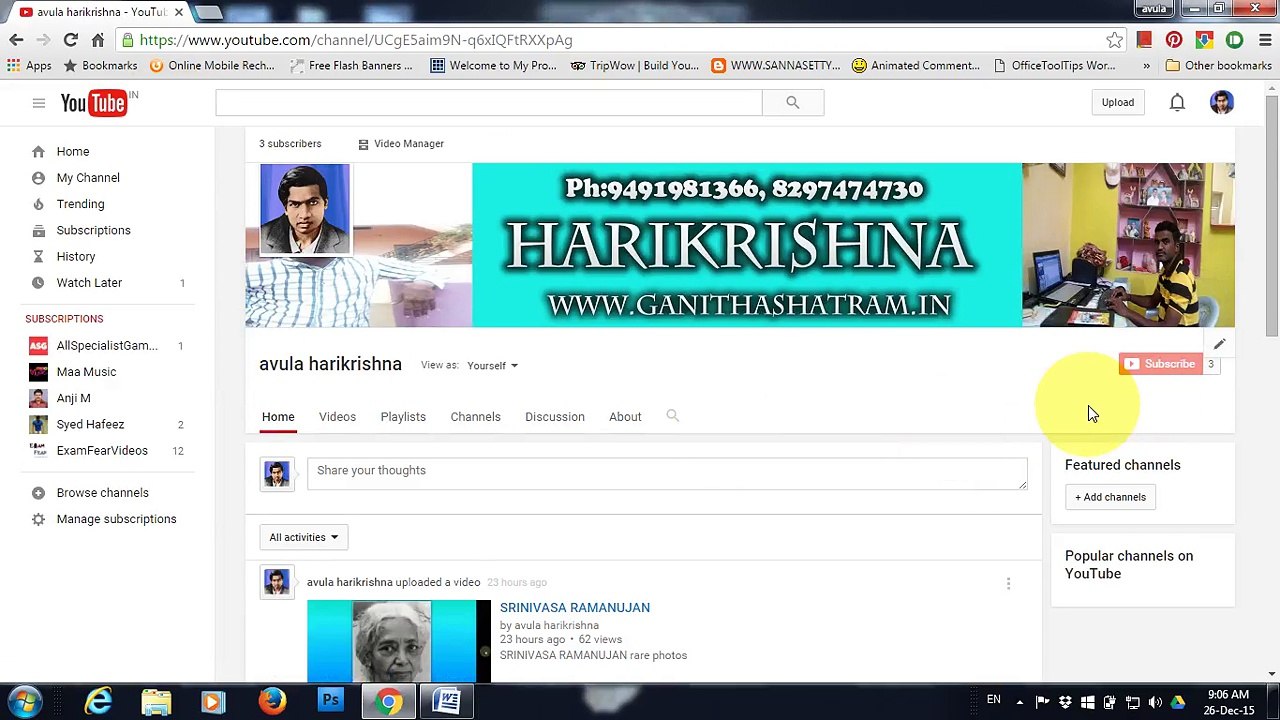Open the Browse channels link

point(102,493)
